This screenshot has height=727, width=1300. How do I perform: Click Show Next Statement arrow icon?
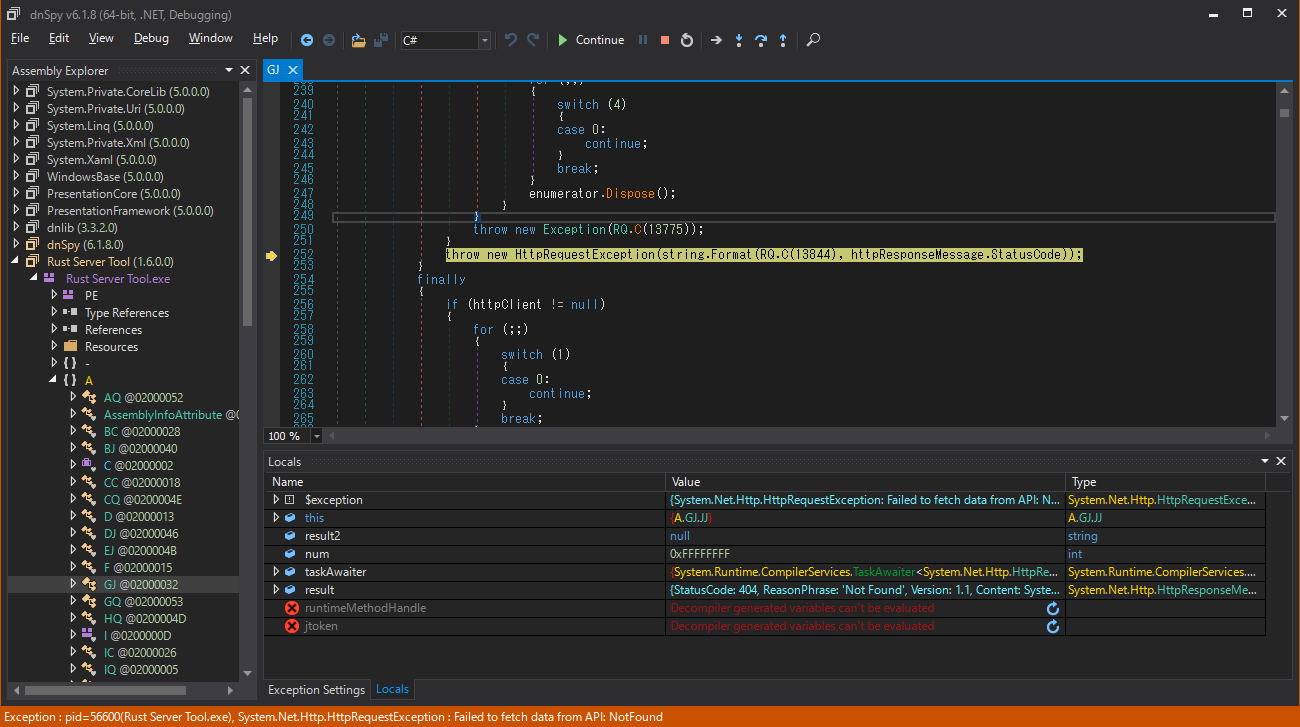(716, 40)
